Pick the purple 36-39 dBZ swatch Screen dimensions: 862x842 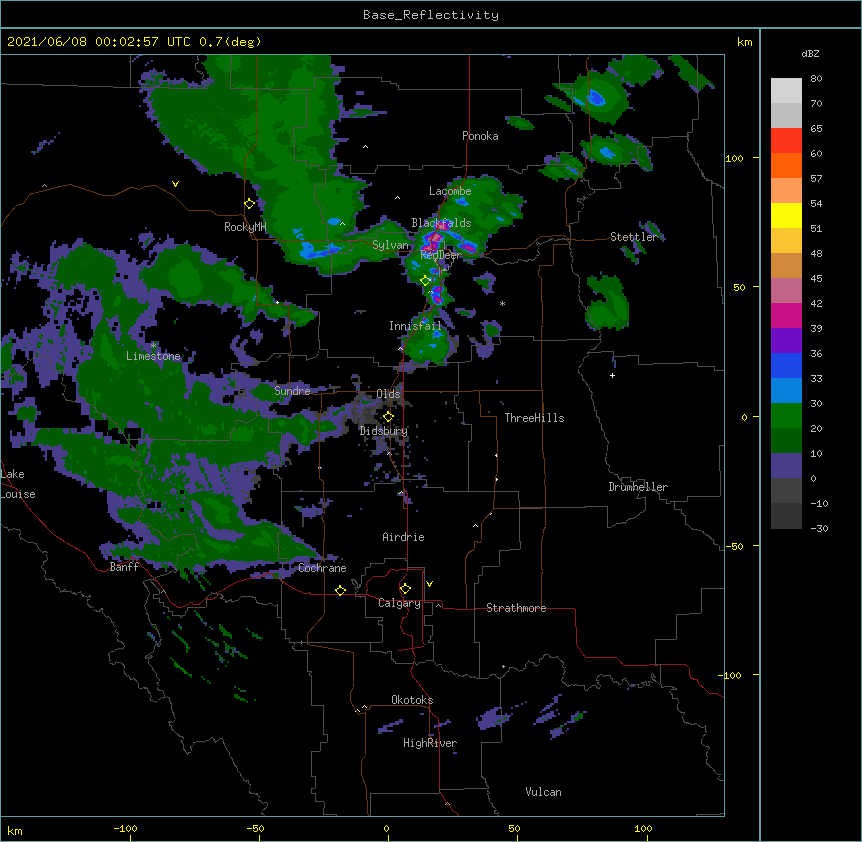[786, 341]
